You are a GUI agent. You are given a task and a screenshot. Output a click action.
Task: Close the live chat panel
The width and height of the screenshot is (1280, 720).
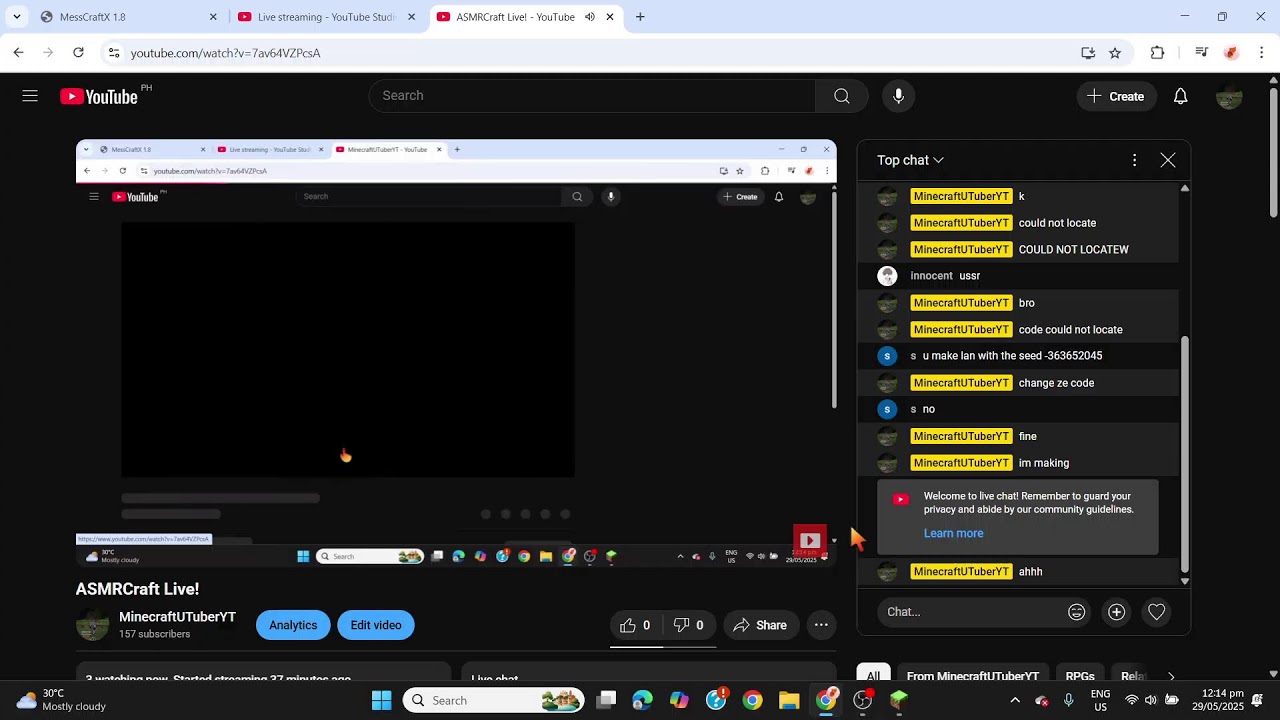(x=1168, y=160)
